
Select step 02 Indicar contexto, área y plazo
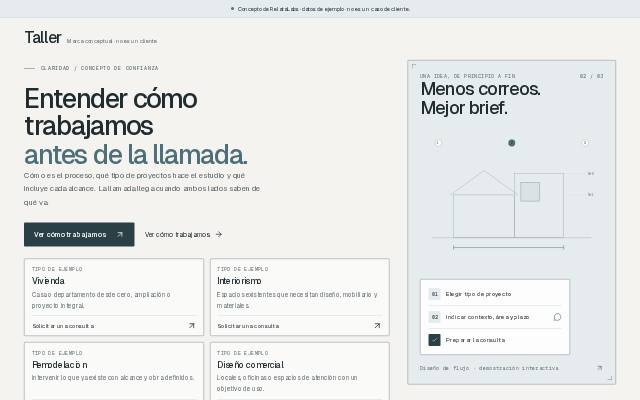pyautogui.click(x=495, y=317)
